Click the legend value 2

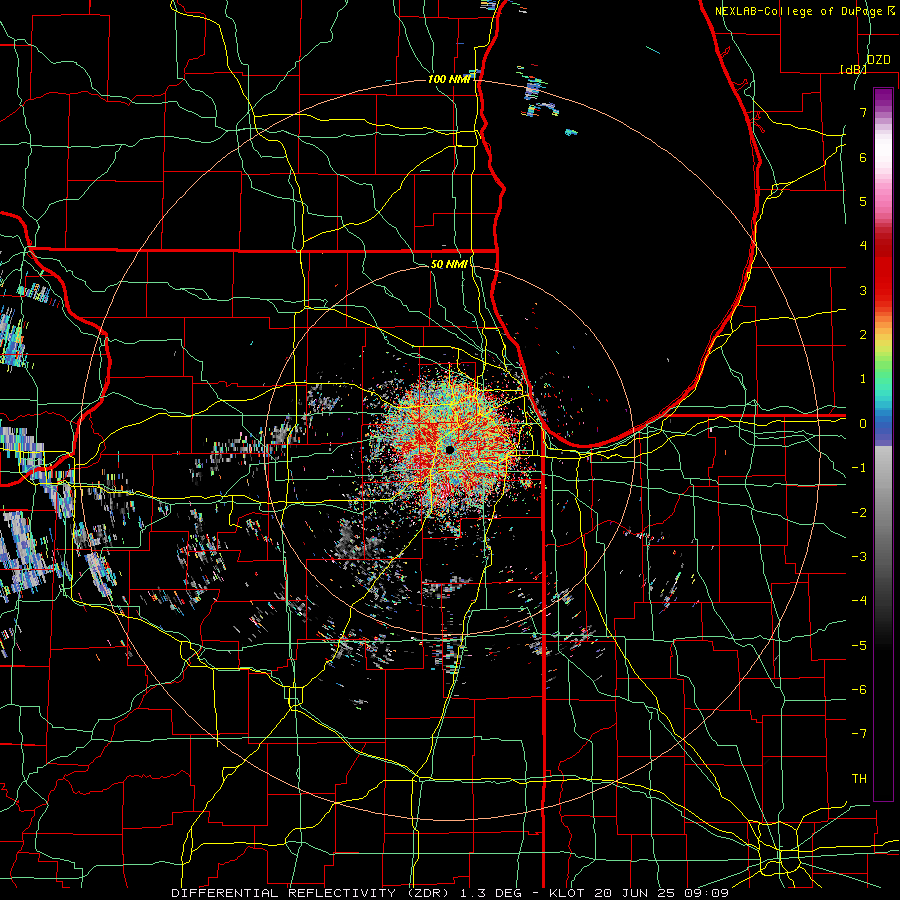(863, 335)
